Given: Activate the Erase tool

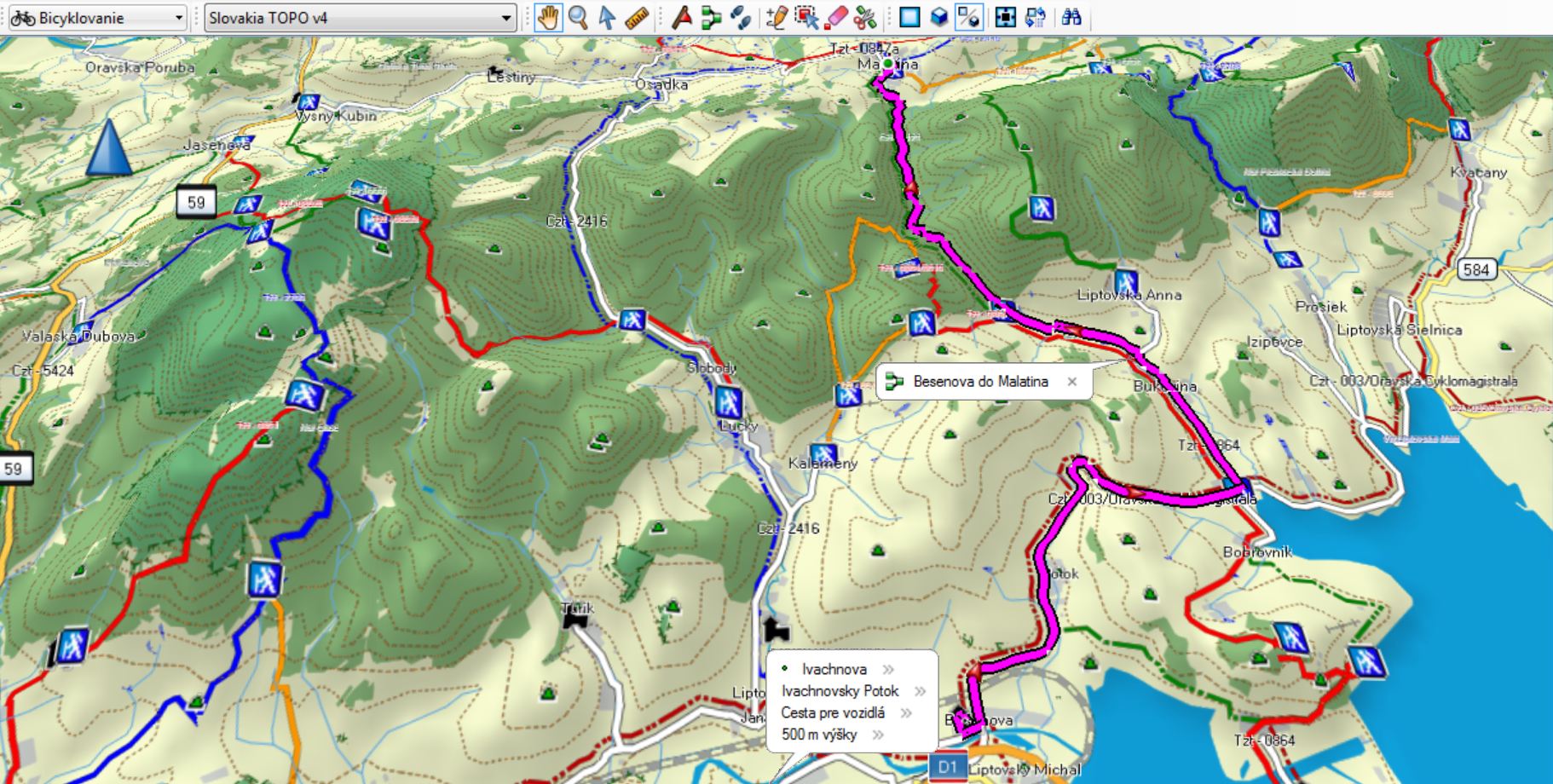Looking at the screenshot, I should click(836, 17).
